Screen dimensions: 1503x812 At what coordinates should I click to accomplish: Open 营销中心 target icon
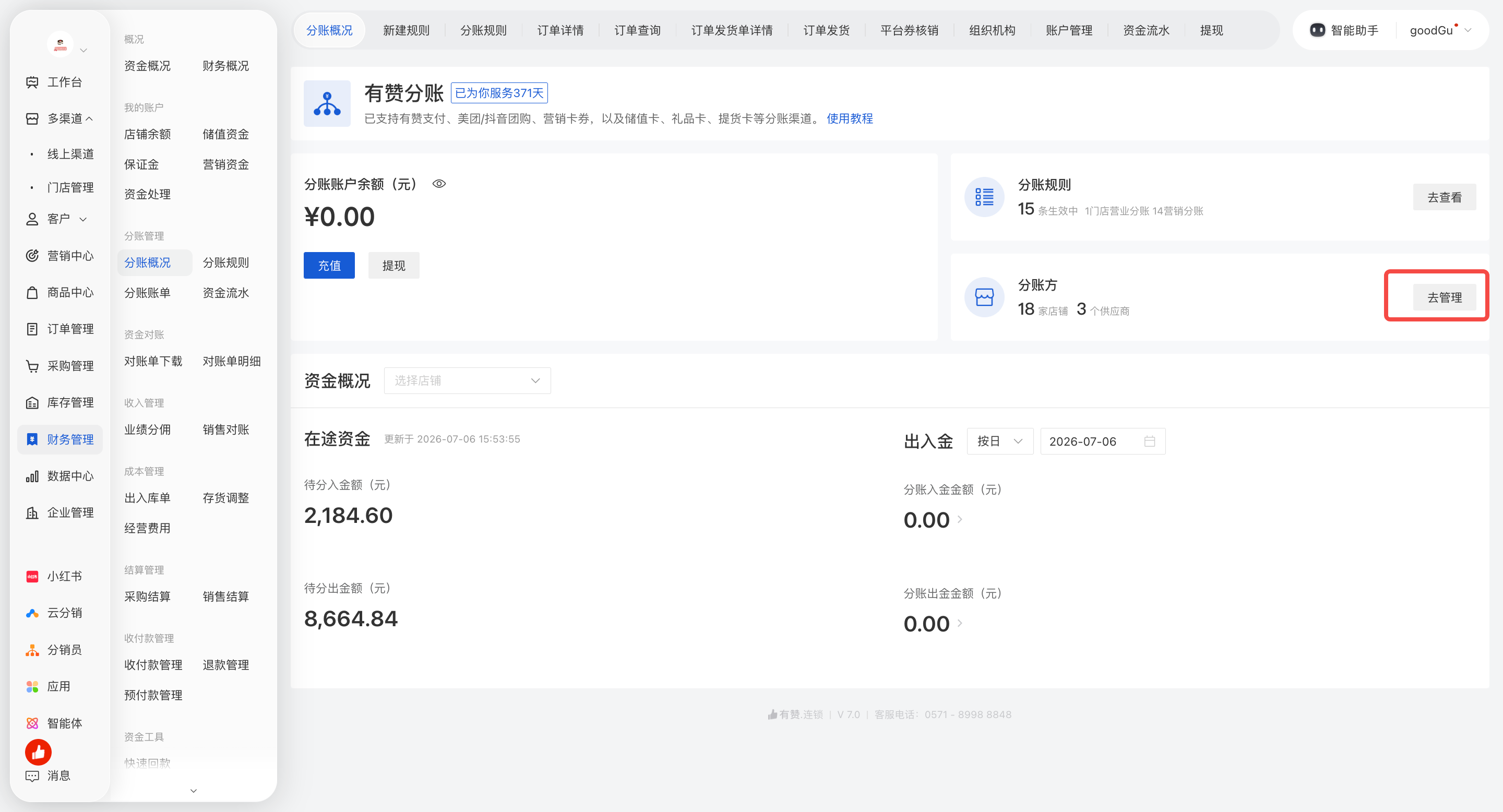(x=33, y=256)
